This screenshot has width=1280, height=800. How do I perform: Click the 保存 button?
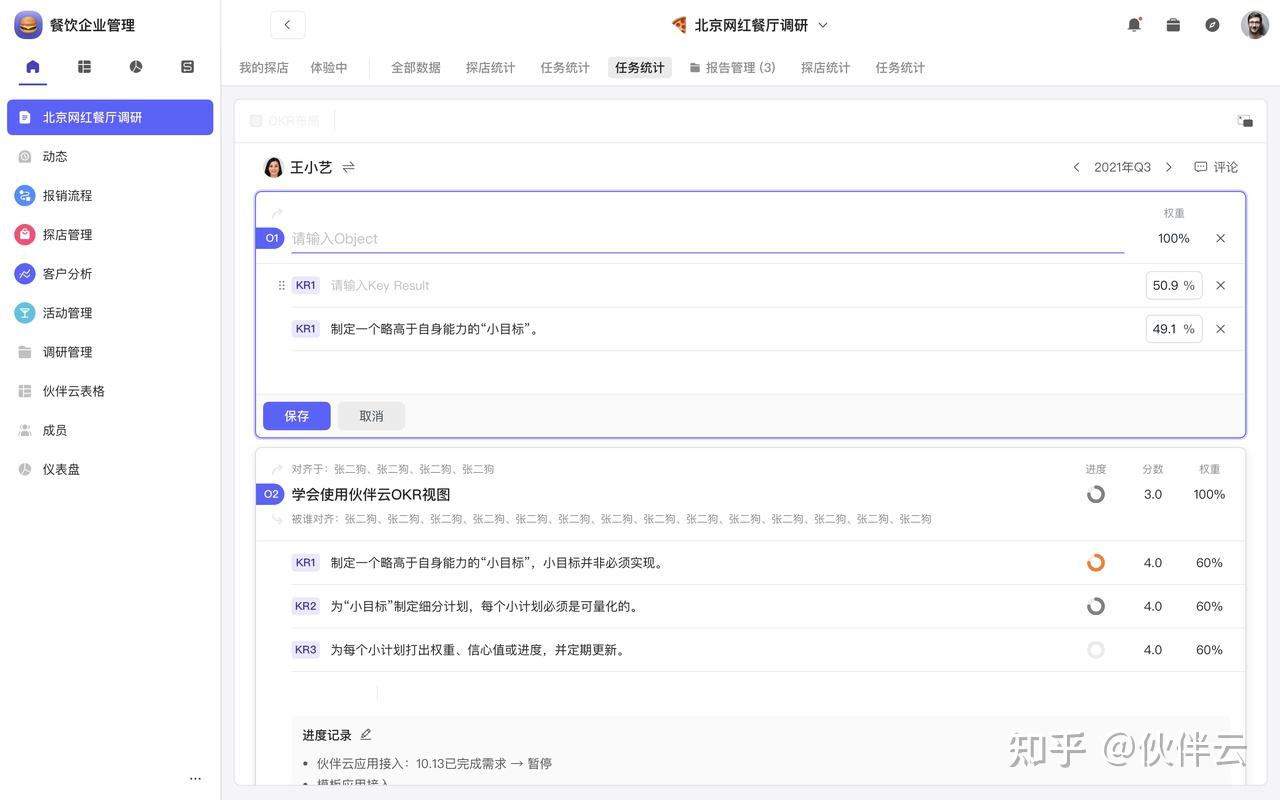click(297, 416)
